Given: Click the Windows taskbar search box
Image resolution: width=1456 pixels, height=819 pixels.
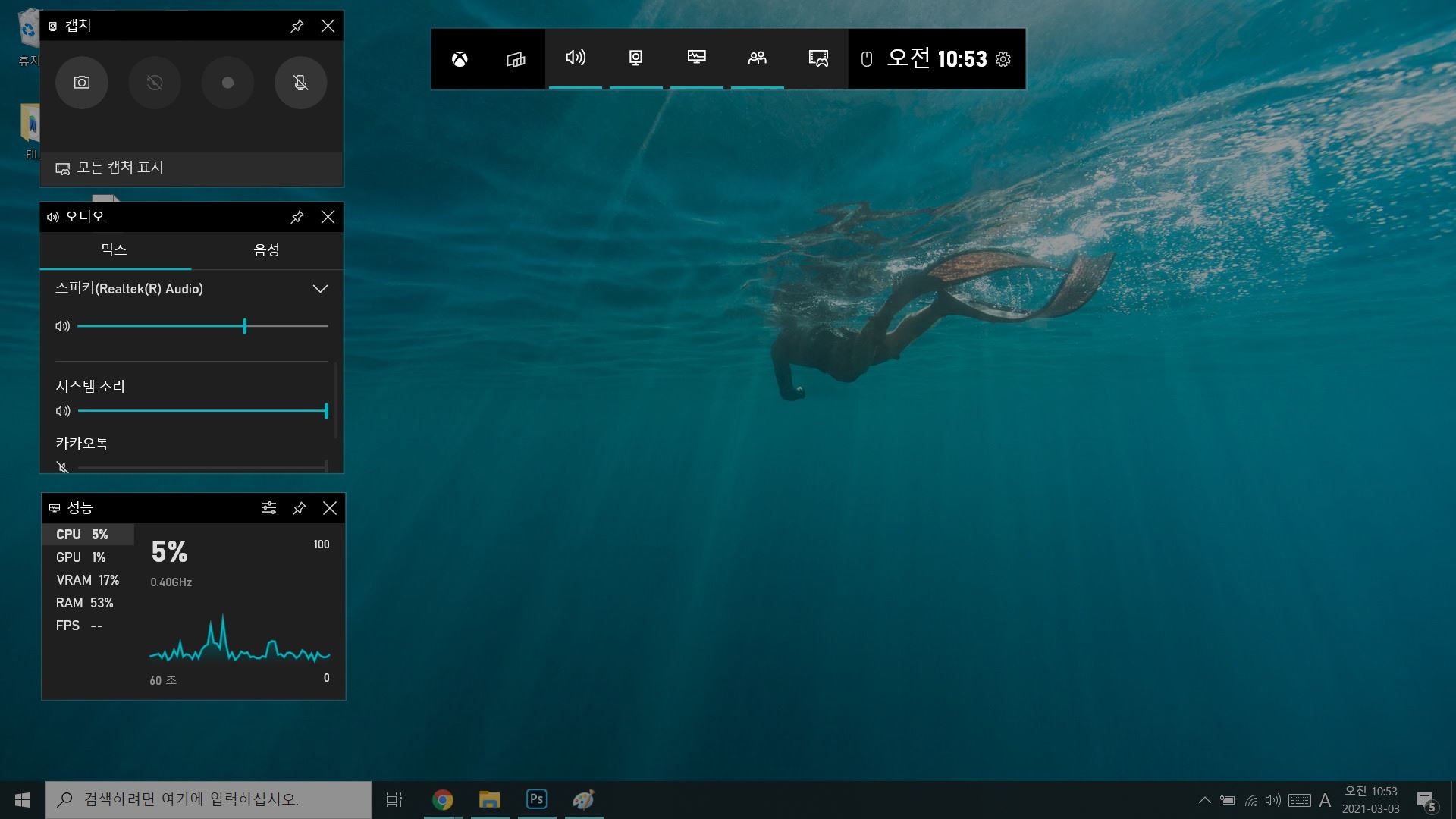Looking at the screenshot, I should [209, 799].
